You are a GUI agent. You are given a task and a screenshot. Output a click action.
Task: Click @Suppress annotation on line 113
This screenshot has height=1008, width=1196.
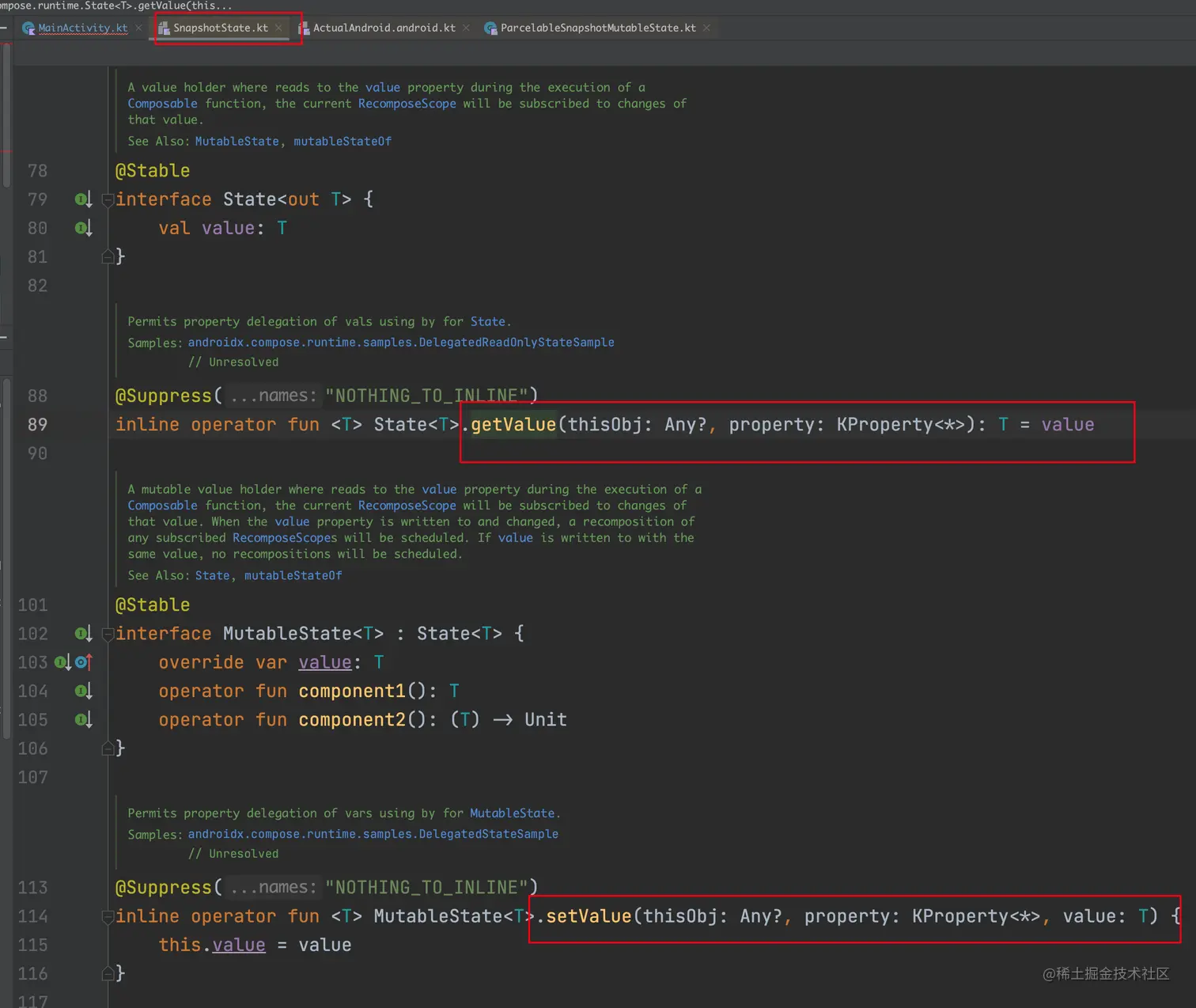click(164, 888)
